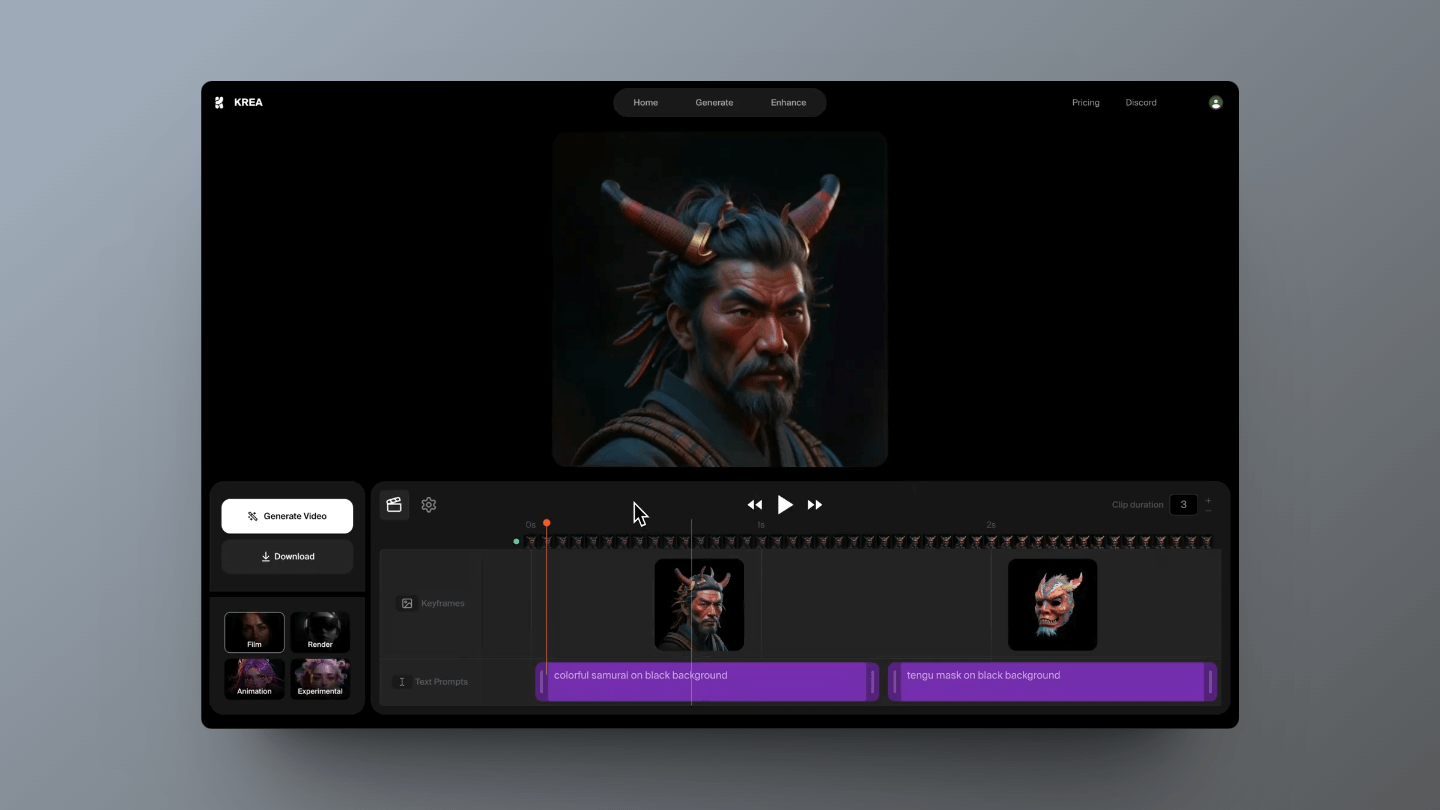The width and height of the screenshot is (1440, 810).
Task: Open the Enhance tab
Action: 788,103
